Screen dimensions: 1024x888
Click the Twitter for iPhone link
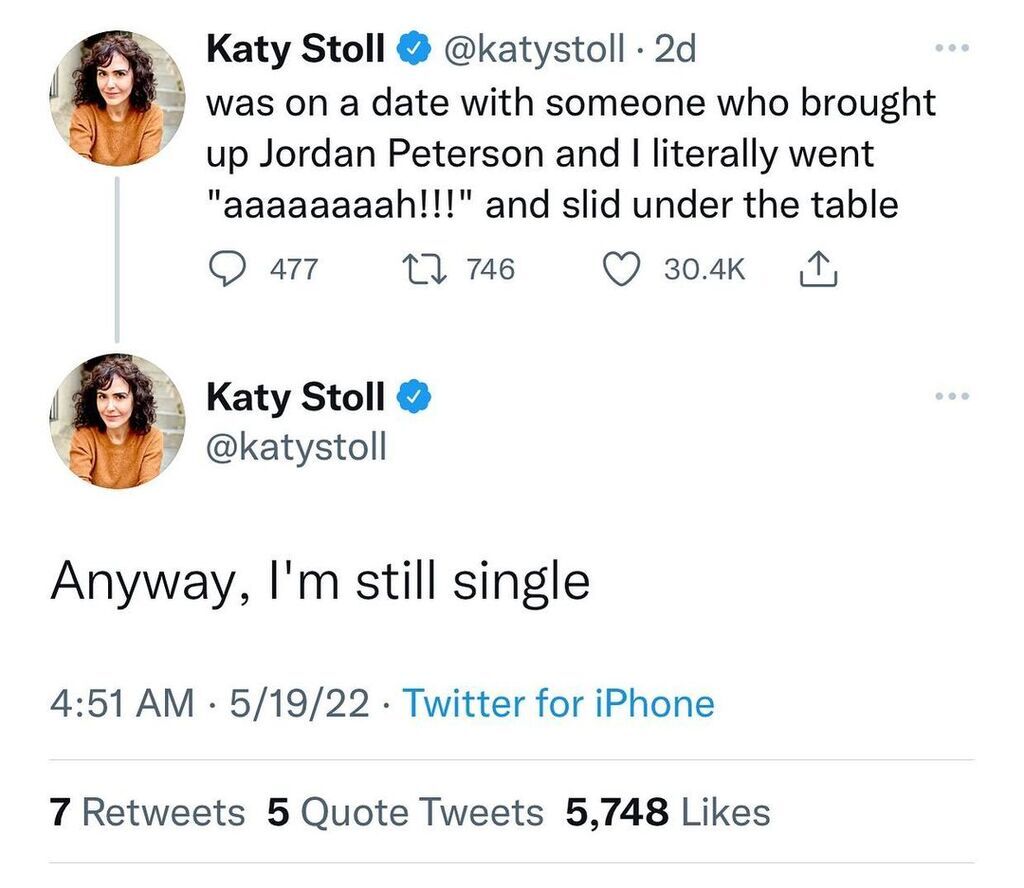point(558,704)
